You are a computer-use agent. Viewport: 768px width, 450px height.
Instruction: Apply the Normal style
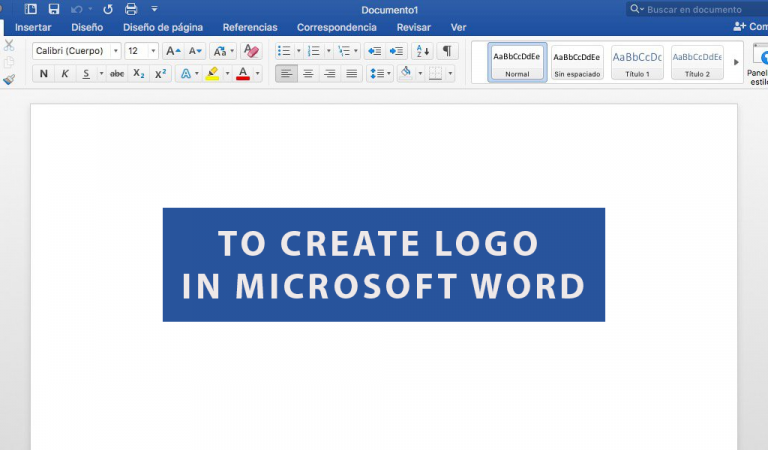[517, 63]
